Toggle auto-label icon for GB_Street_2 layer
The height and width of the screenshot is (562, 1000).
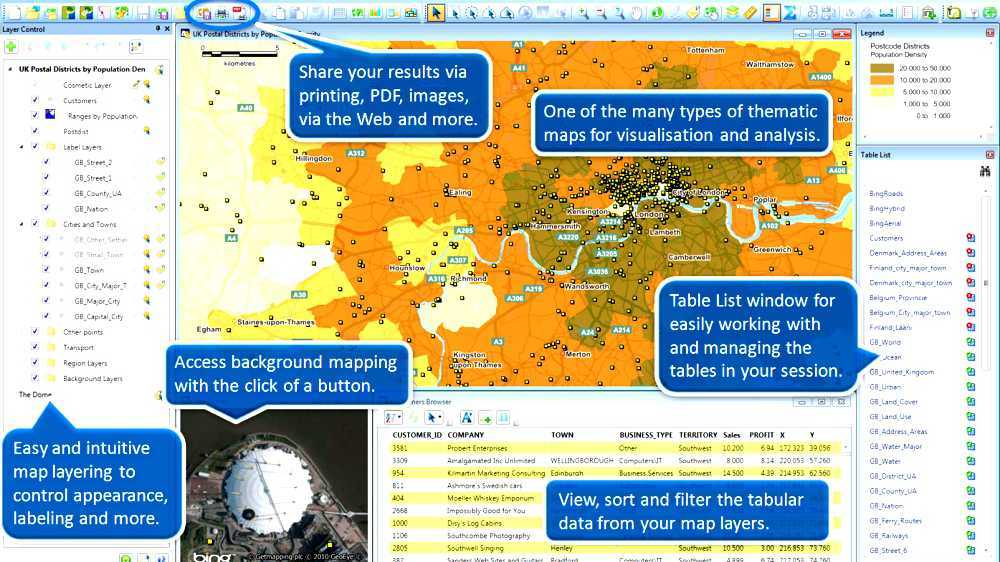click(160, 162)
